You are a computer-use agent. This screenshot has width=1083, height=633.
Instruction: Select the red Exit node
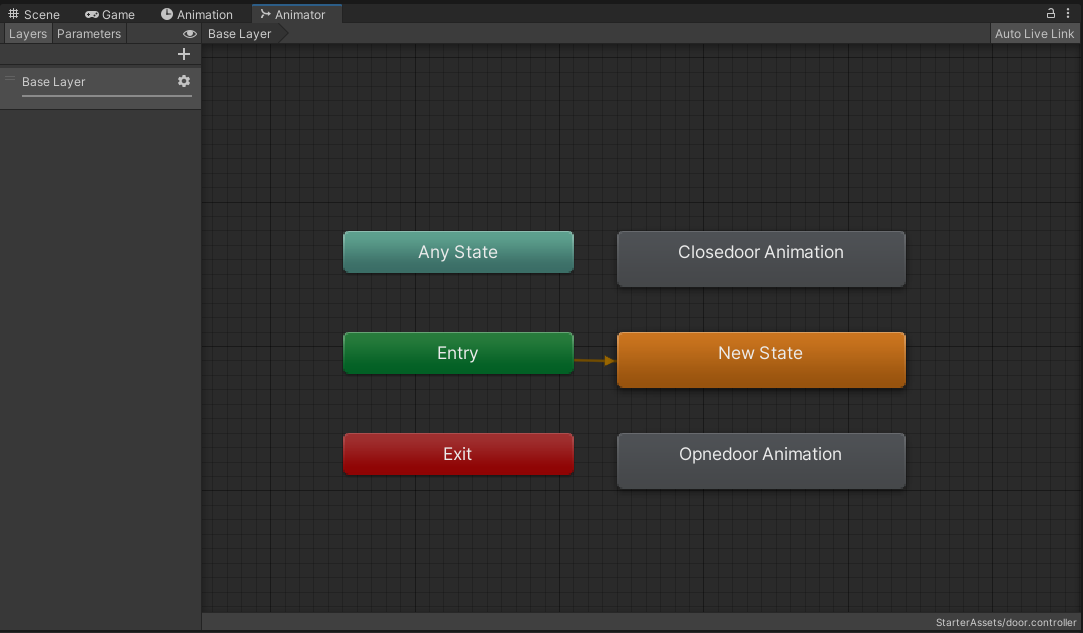pos(458,454)
